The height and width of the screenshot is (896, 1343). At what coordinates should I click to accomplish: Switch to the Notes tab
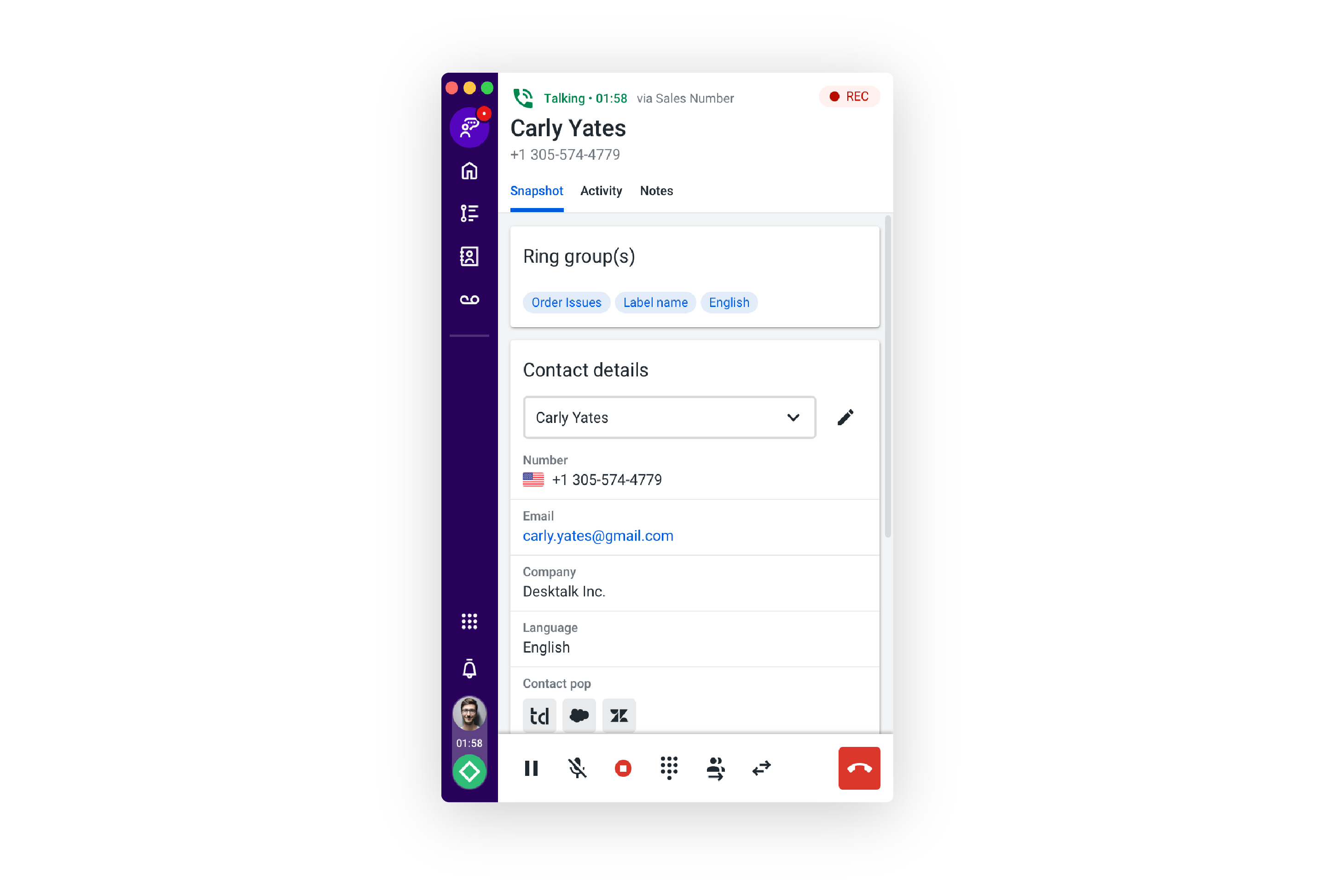click(x=656, y=191)
